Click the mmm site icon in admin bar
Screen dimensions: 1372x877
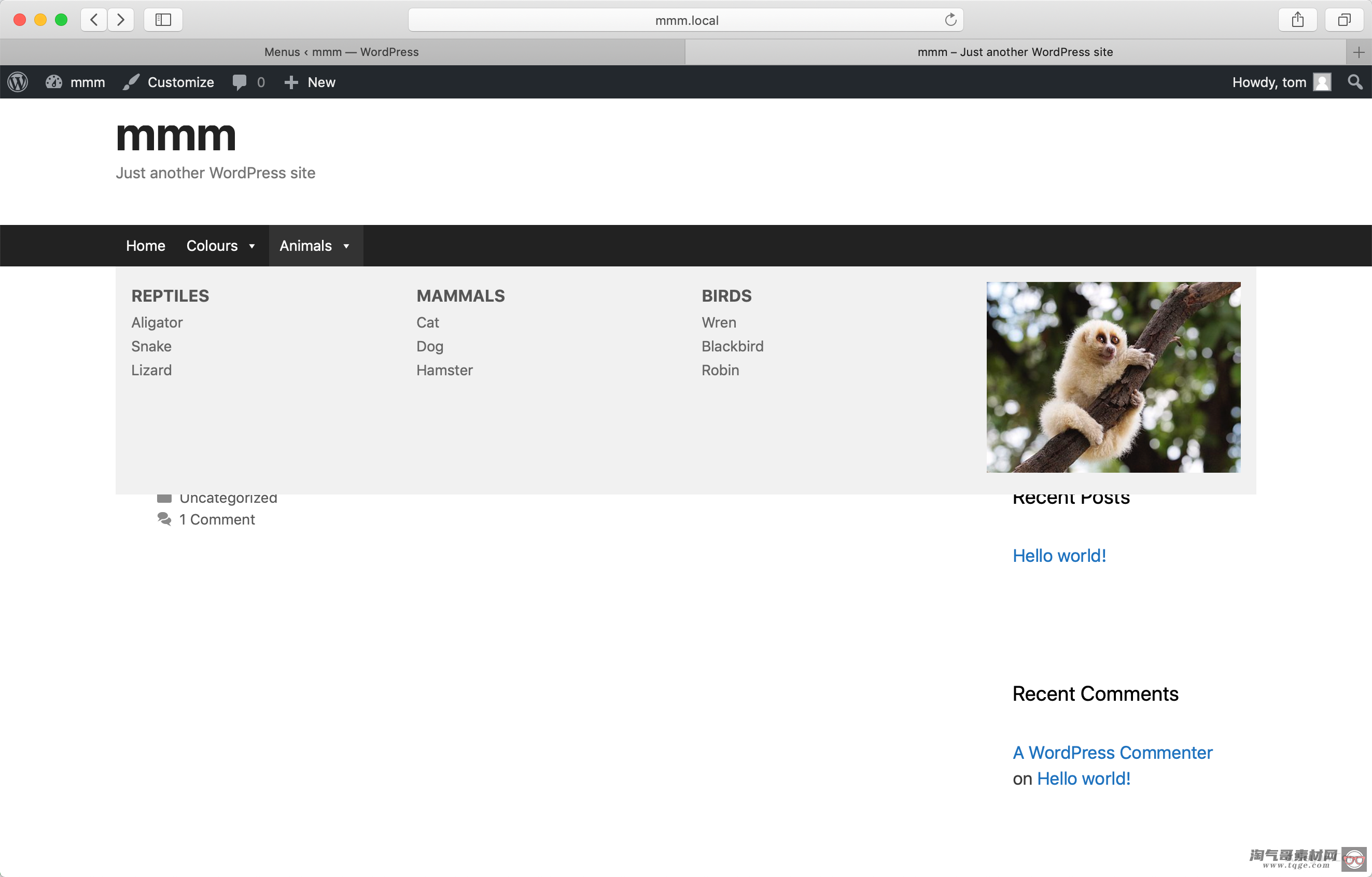point(54,82)
